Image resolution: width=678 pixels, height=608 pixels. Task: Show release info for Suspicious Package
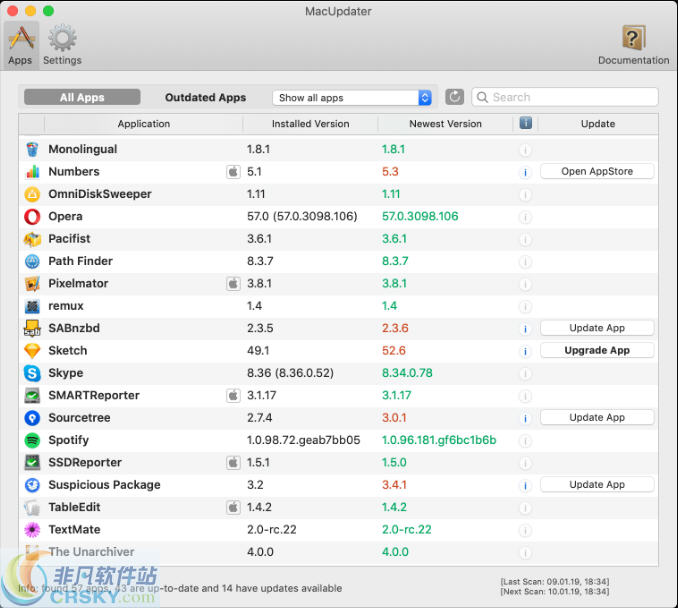click(525, 486)
